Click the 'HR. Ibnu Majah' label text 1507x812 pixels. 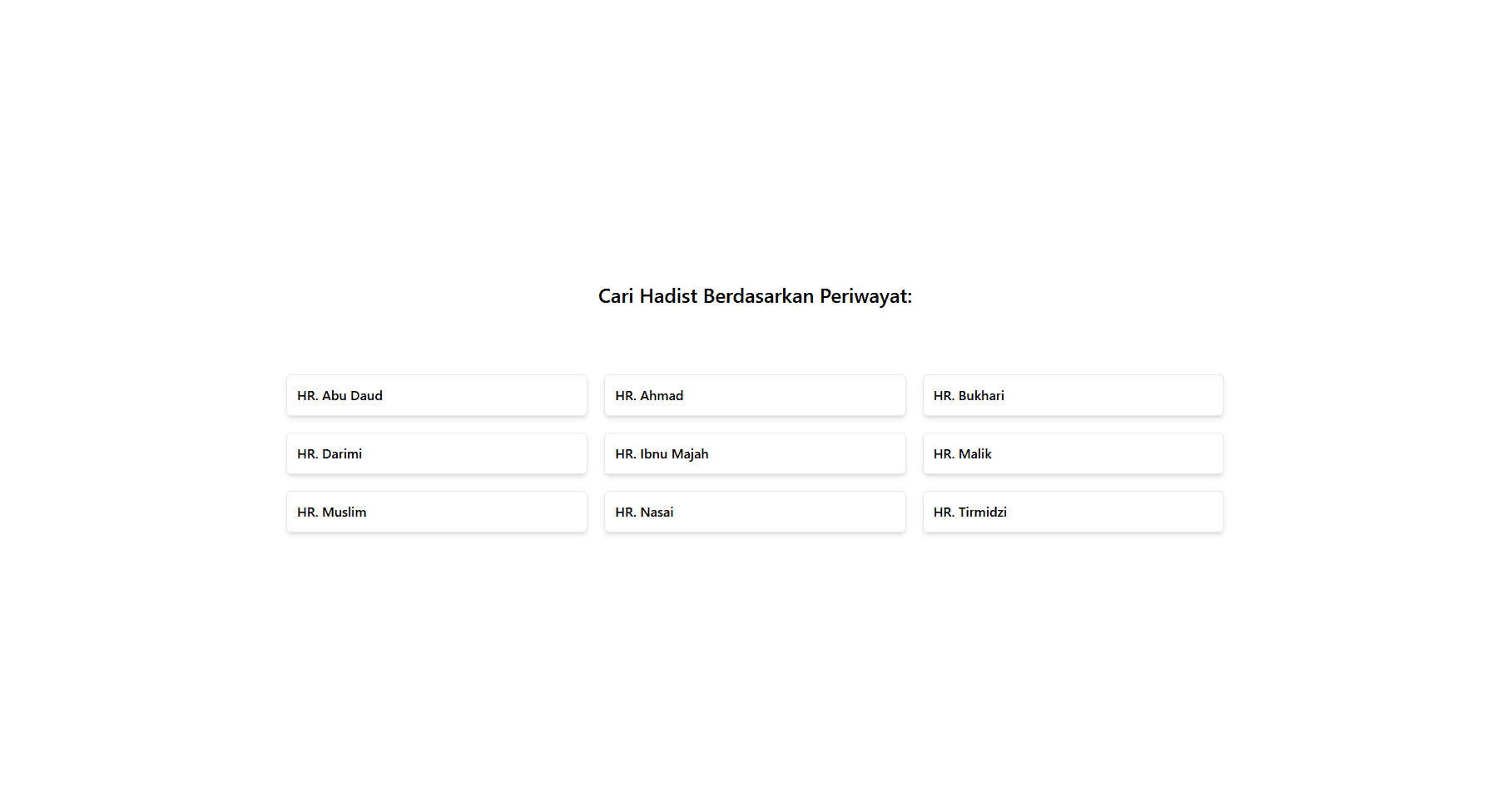662,454
